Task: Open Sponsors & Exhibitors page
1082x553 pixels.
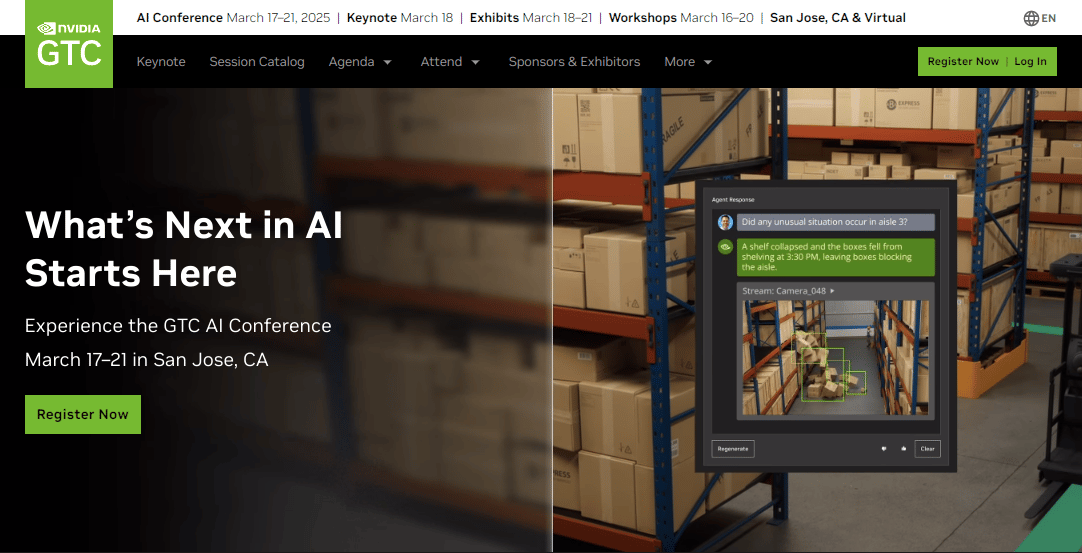Action: pyautogui.click(x=574, y=62)
